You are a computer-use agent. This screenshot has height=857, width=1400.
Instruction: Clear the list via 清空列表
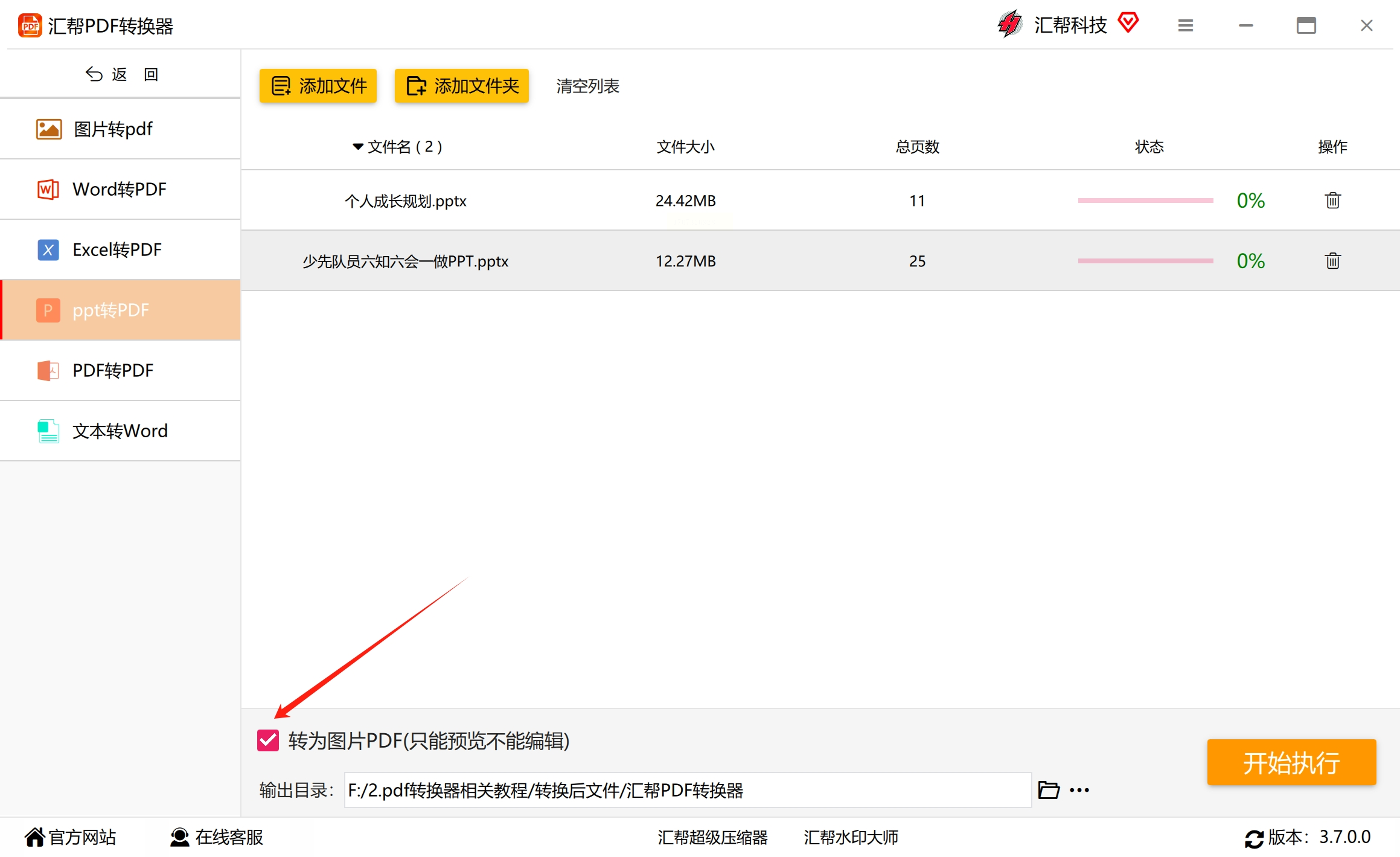587,86
